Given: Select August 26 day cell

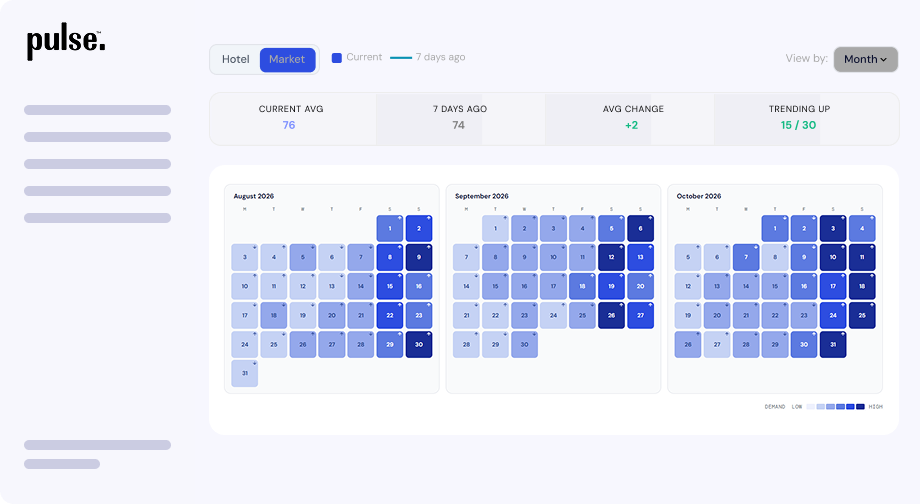Looking at the screenshot, I should coord(303,344).
